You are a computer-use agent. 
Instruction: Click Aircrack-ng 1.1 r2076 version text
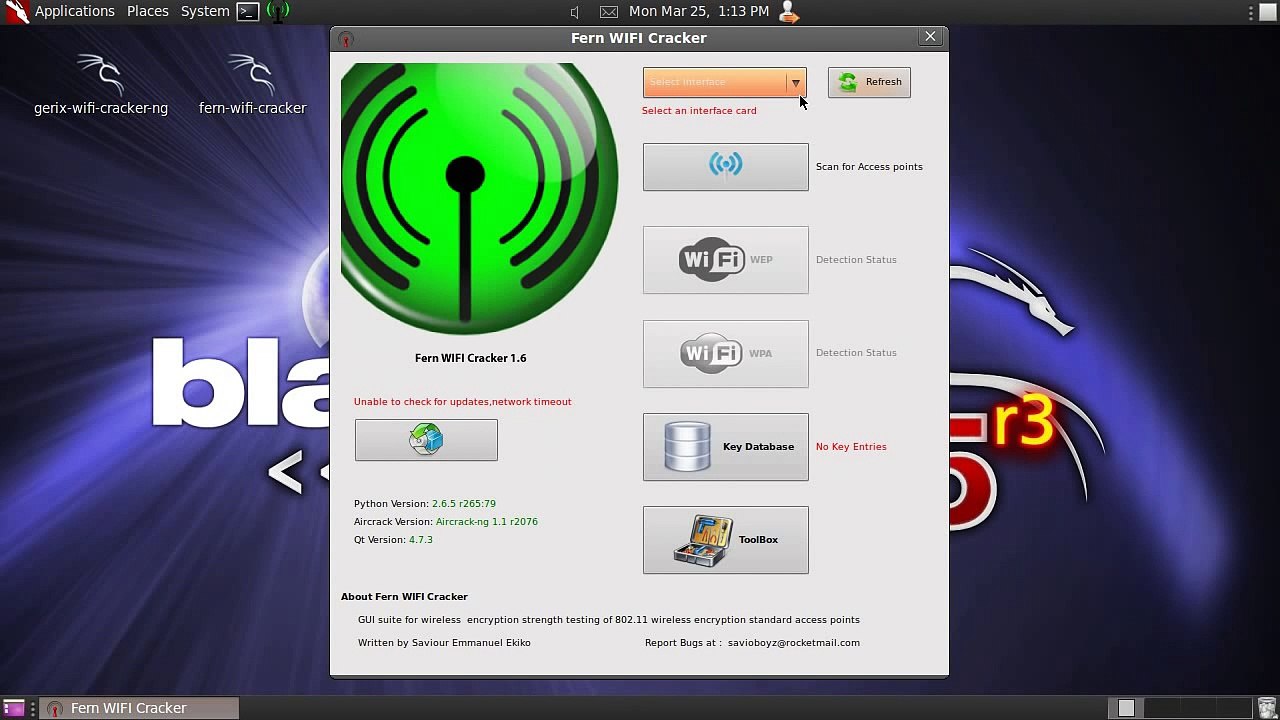coord(487,522)
